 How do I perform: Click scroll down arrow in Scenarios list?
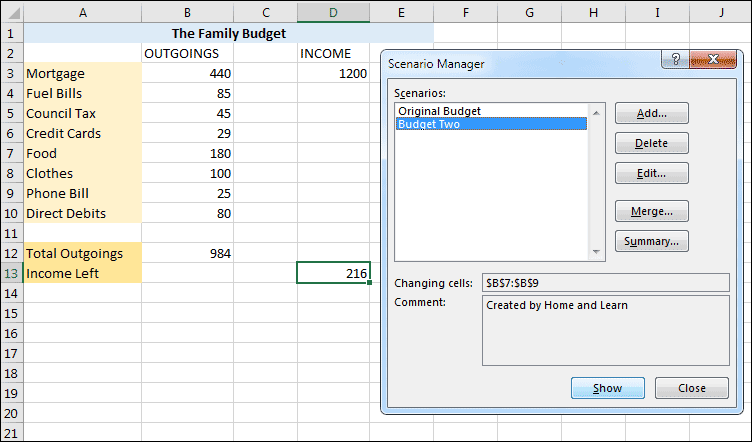598,251
